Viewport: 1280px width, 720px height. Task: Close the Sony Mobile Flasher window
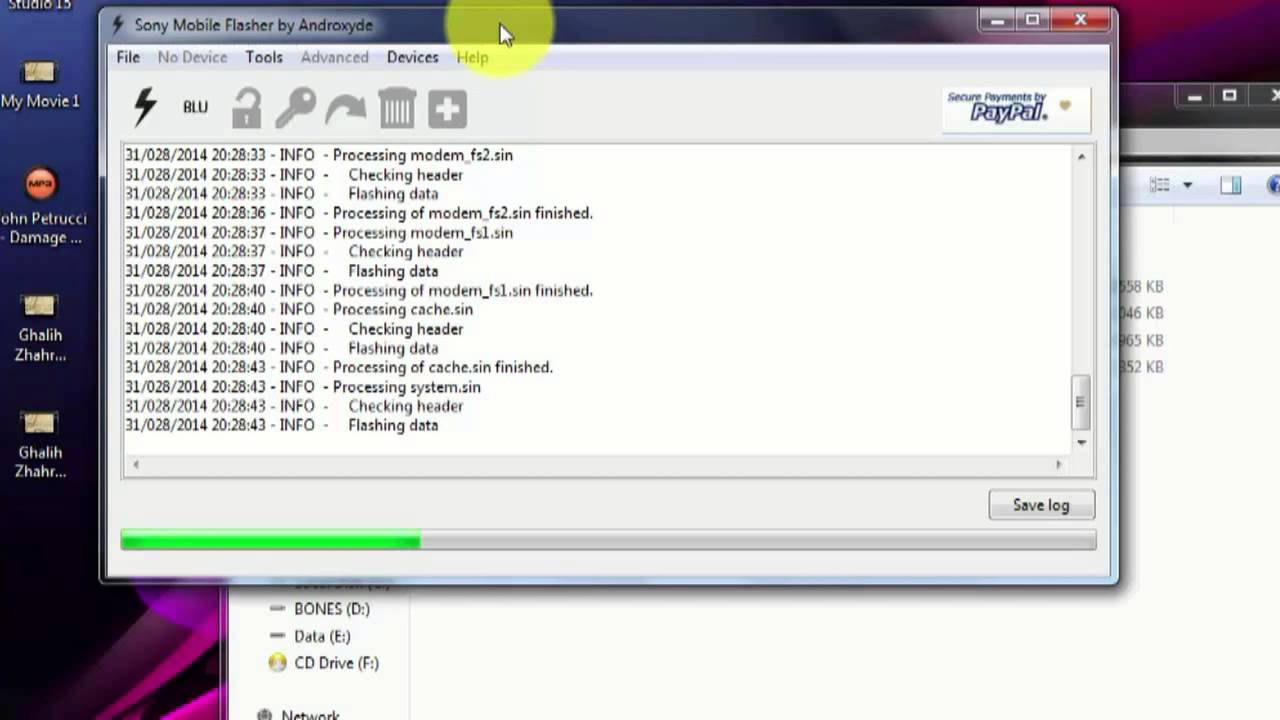(x=1081, y=20)
